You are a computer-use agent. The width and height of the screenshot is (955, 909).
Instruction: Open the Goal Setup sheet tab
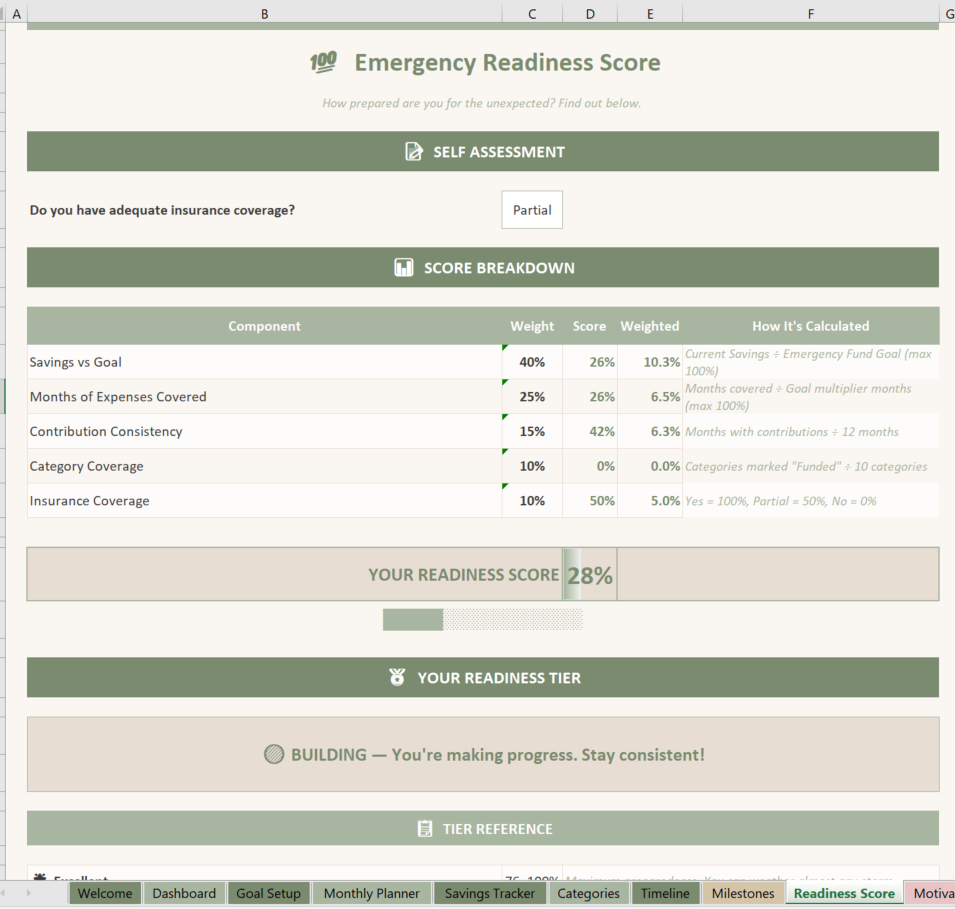(268, 893)
